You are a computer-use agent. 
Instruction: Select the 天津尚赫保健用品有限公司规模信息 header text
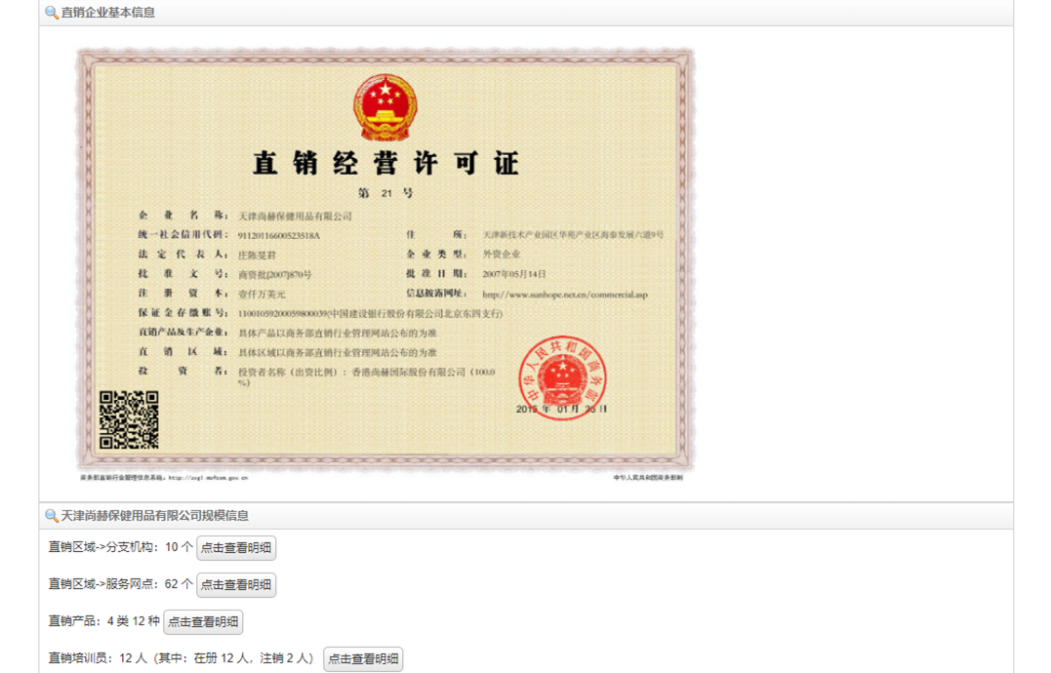click(155, 515)
